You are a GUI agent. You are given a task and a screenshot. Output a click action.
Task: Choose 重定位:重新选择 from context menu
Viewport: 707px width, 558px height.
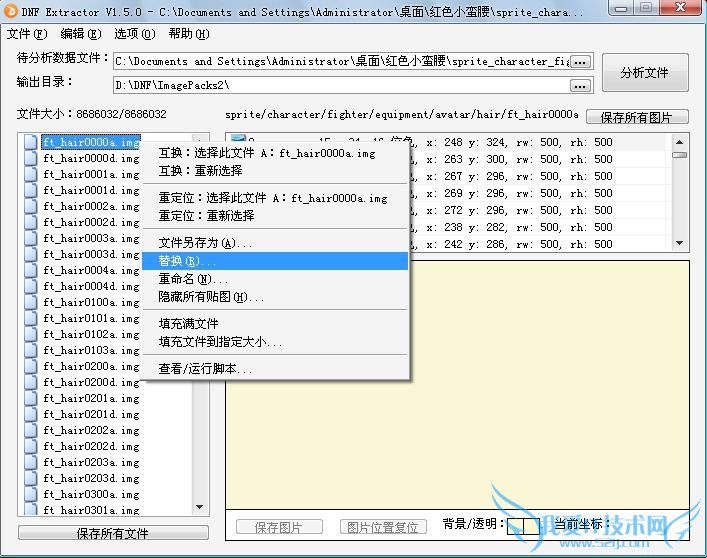click(275, 215)
